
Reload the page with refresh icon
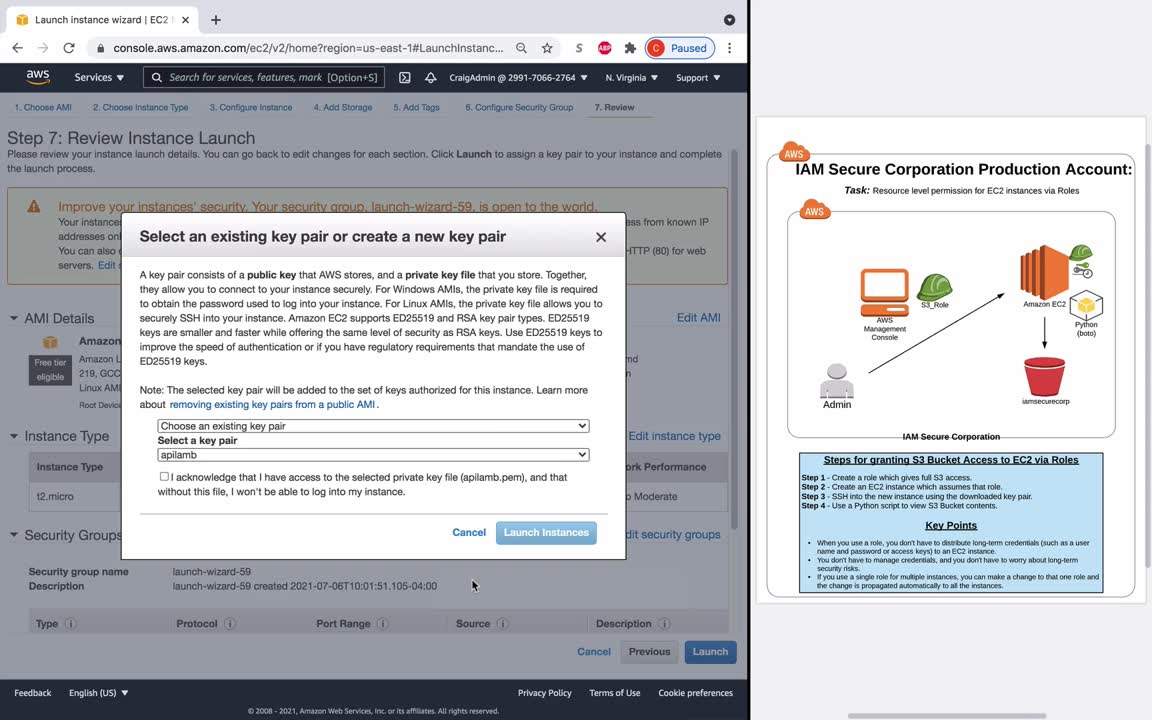pyautogui.click(x=69, y=48)
